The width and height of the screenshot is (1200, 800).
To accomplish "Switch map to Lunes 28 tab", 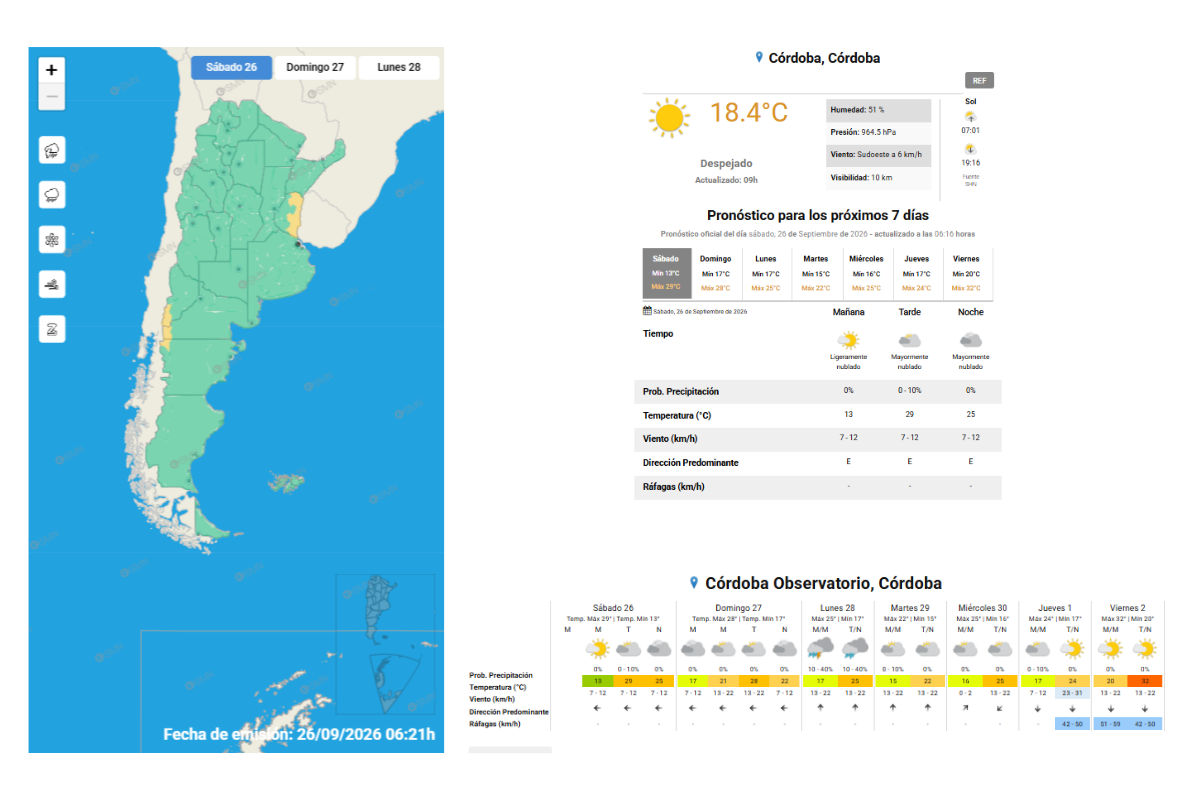I will (x=398, y=68).
